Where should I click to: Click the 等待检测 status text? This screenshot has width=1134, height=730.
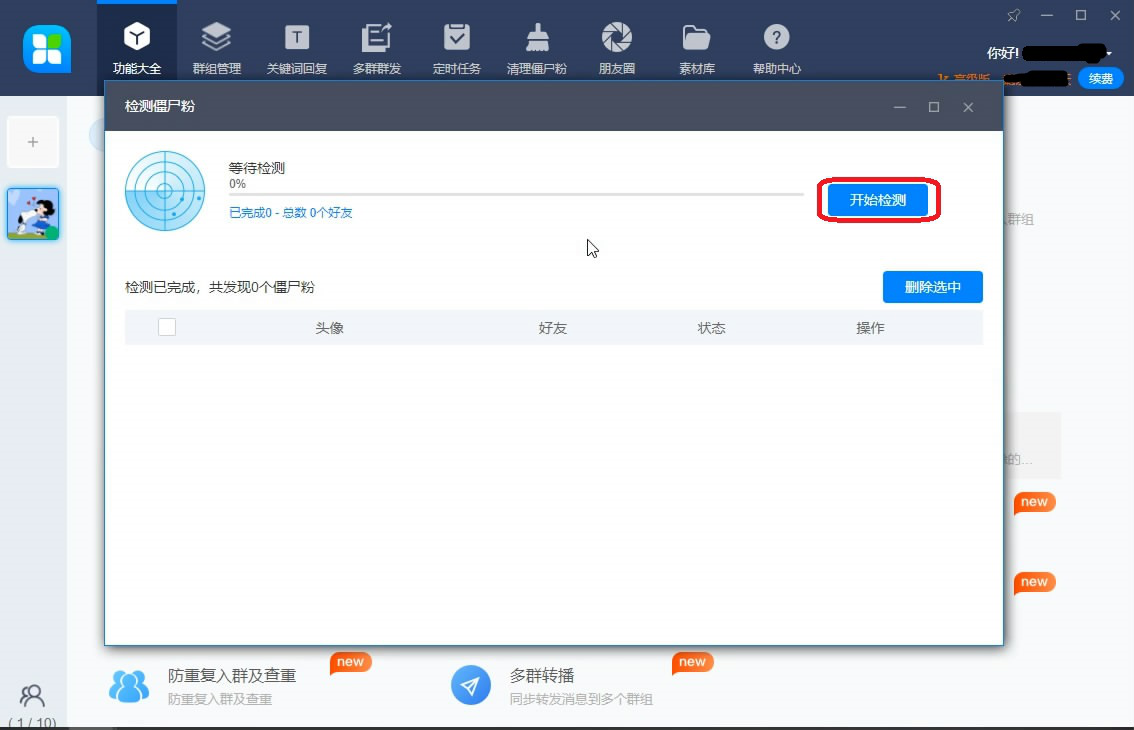(x=257, y=168)
